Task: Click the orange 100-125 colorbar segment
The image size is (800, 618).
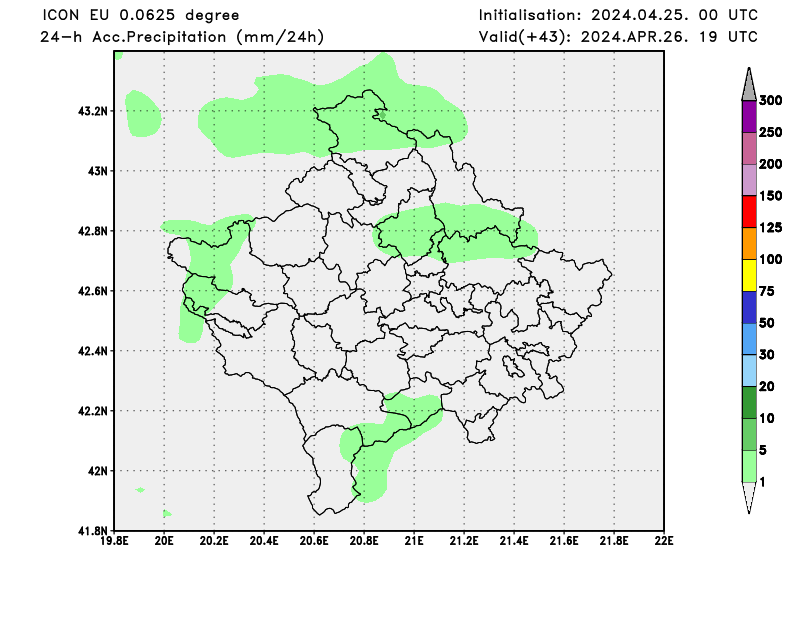Action: point(749,243)
